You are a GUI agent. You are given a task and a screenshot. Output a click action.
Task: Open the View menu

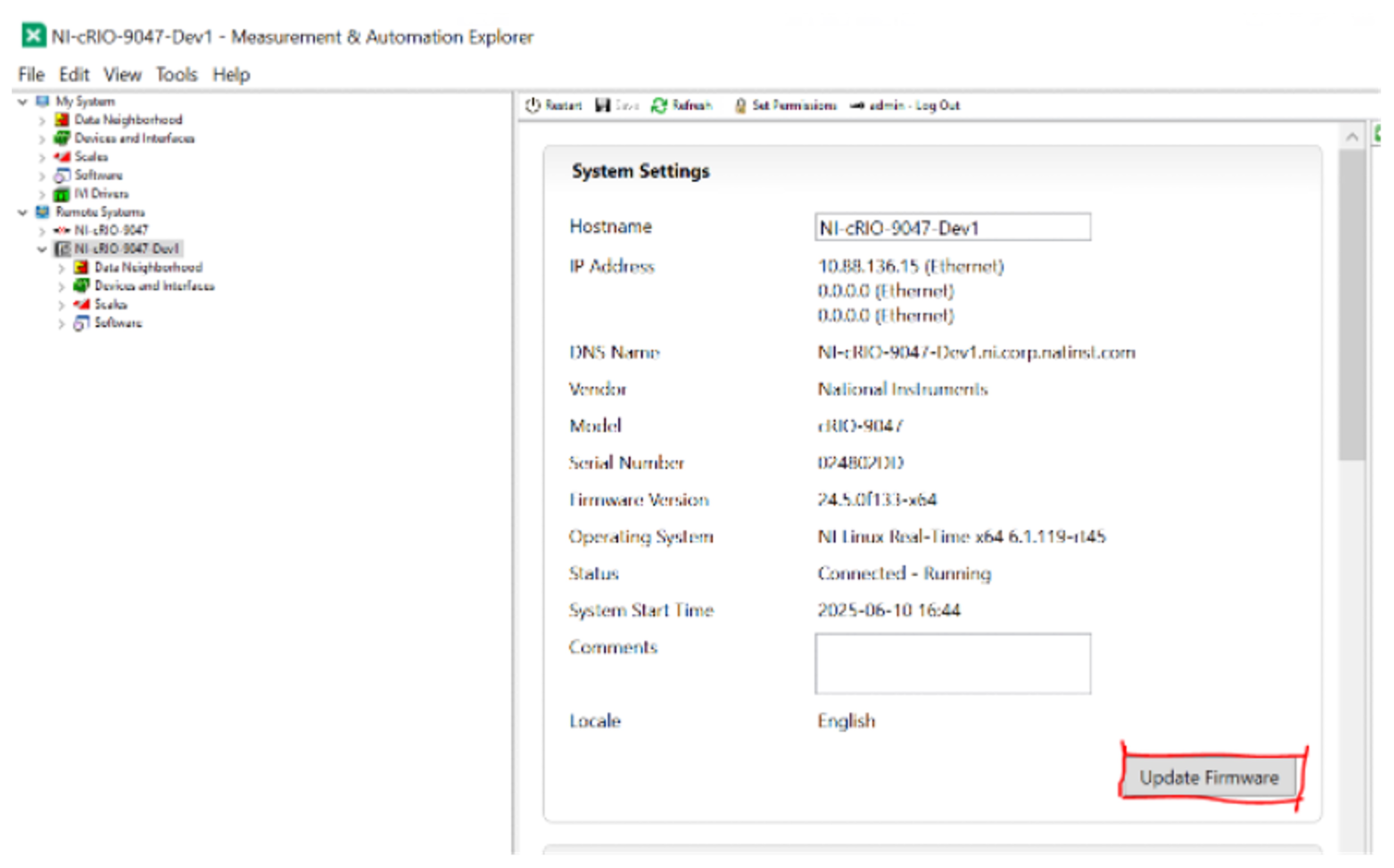[x=122, y=75]
